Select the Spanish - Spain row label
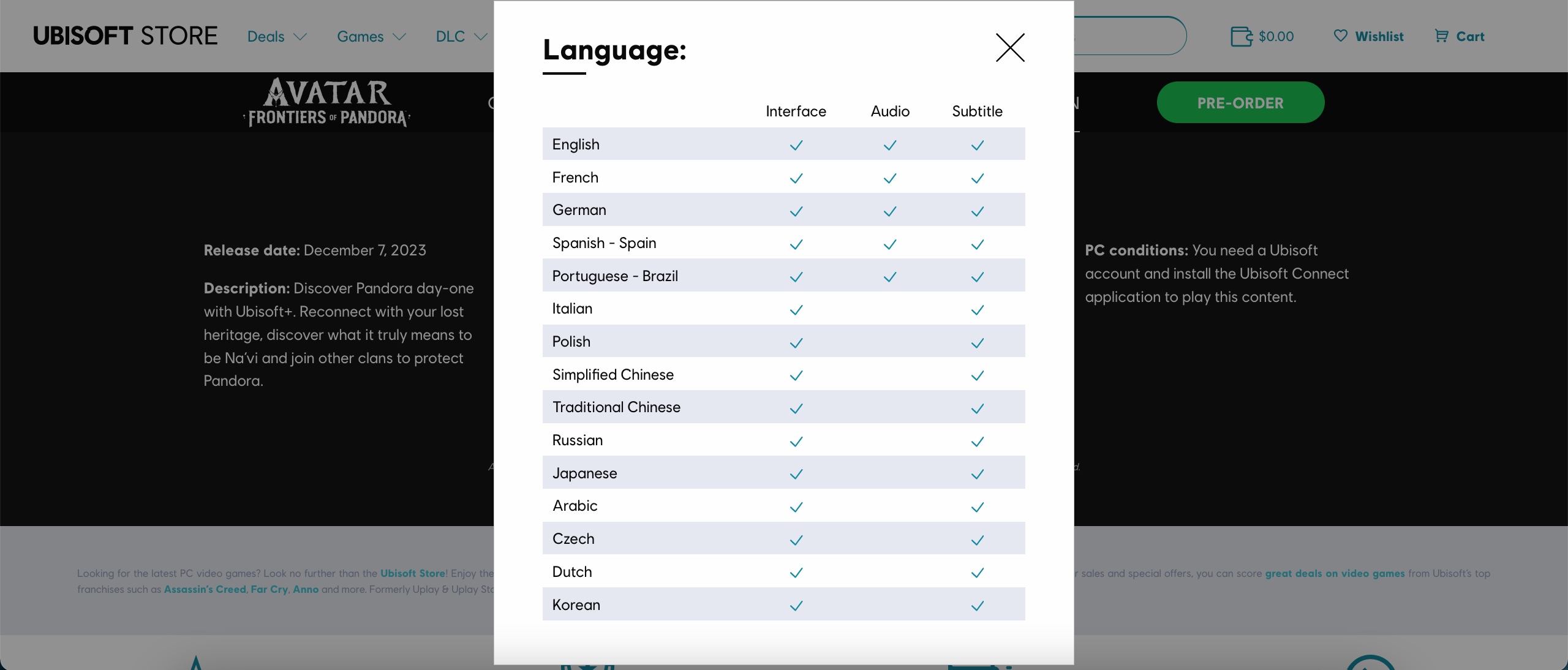Image resolution: width=1568 pixels, height=670 pixels. (604, 243)
